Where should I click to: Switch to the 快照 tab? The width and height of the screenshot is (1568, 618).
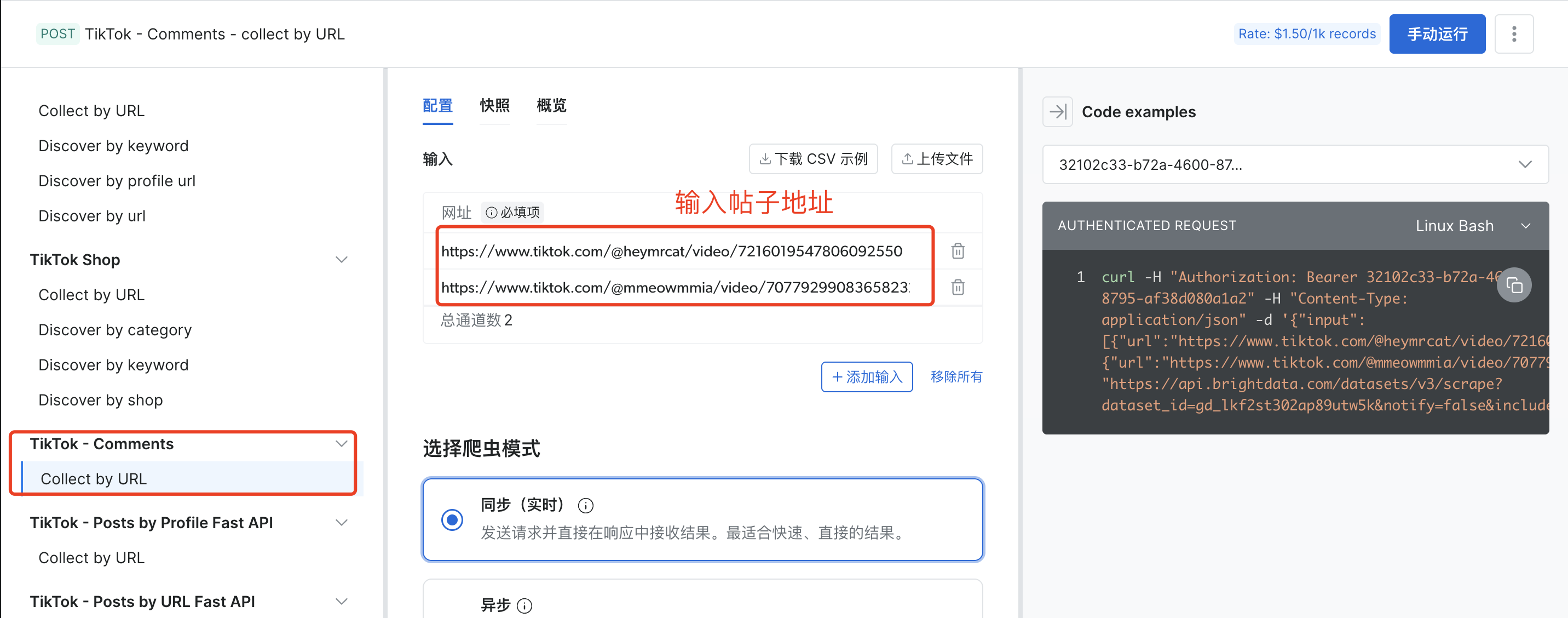click(494, 106)
